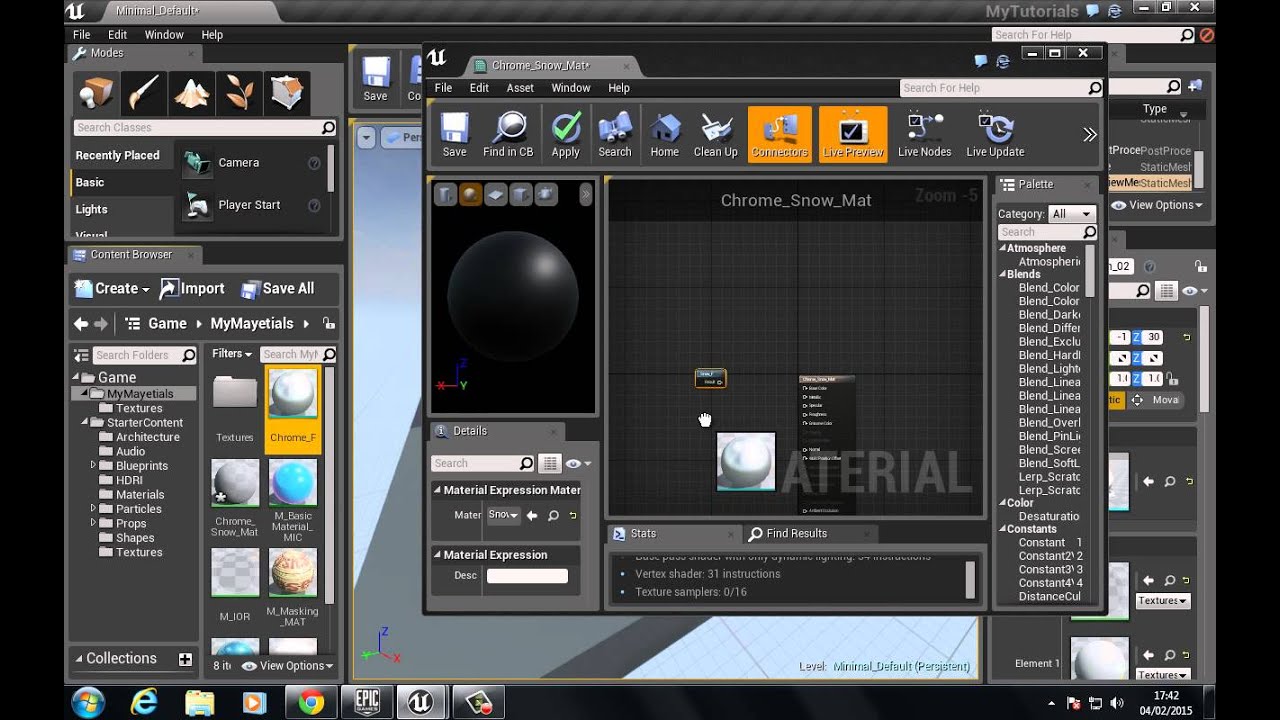Toggle the Details property matrix icon
Screen dimensions: 1280x720
(549, 463)
